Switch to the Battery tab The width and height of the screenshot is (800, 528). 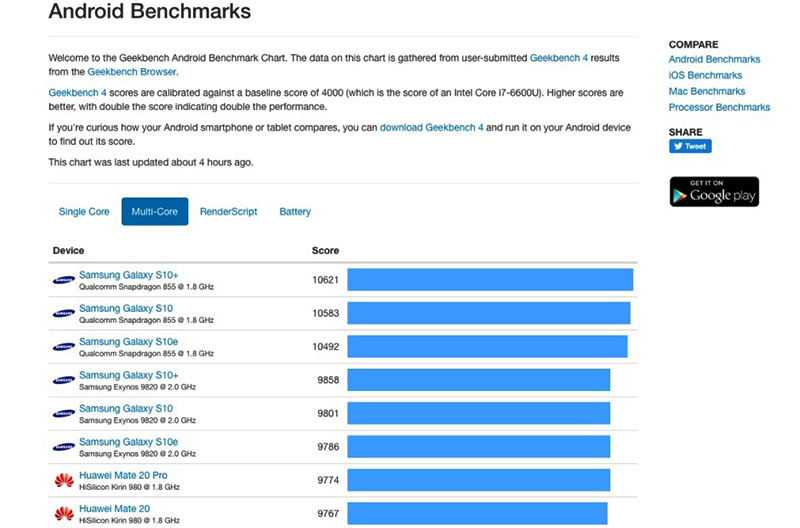pos(295,212)
